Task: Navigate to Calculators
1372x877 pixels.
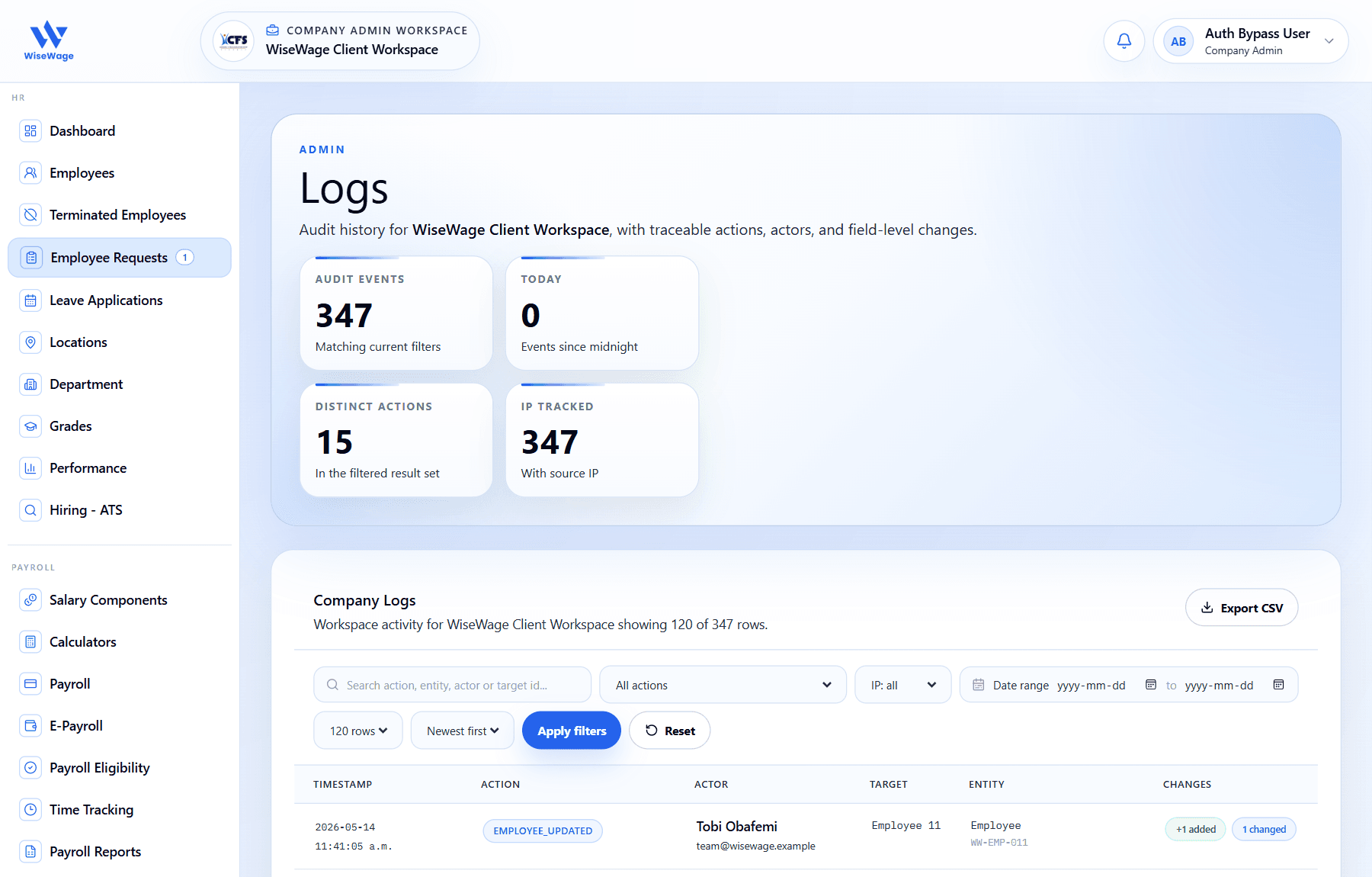Action: tap(120, 642)
